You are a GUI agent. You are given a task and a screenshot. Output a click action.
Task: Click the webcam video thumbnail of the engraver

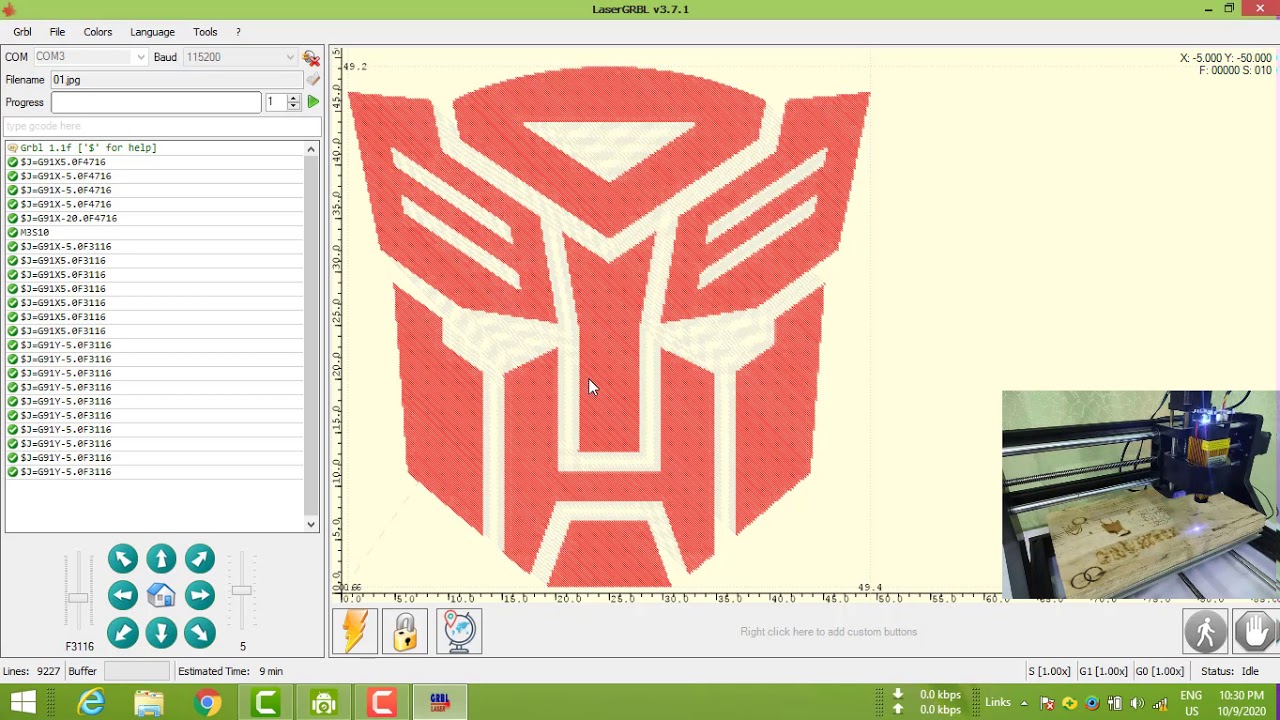click(1140, 494)
